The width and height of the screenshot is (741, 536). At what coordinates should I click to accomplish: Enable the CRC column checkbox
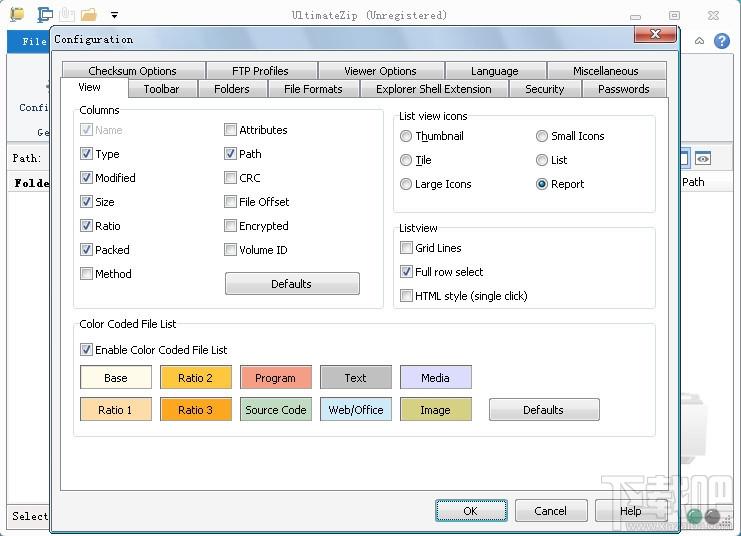click(x=230, y=178)
